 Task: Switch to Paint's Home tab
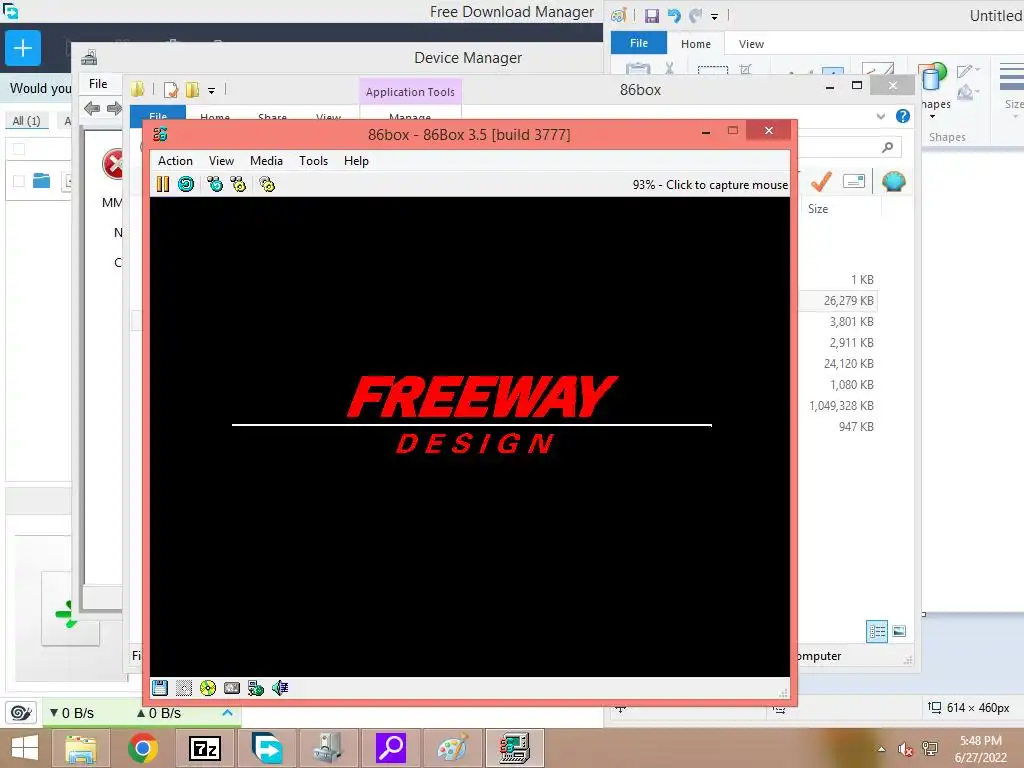coord(696,44)
